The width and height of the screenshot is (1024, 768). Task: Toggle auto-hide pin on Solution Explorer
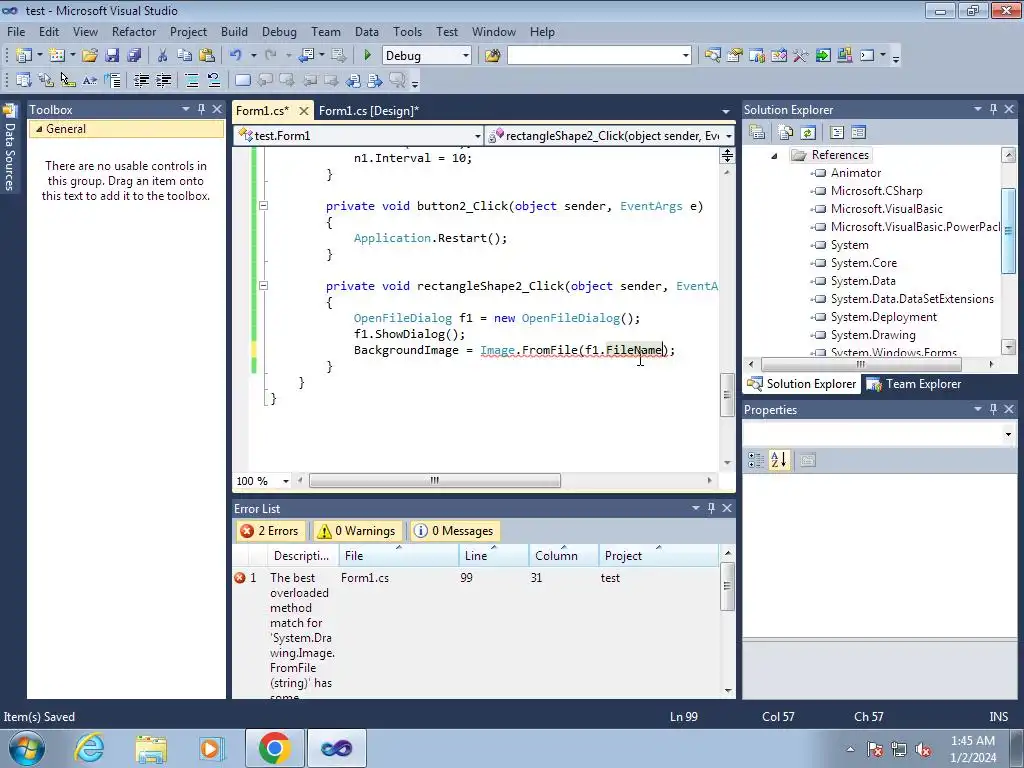click(x=993, y=109)
